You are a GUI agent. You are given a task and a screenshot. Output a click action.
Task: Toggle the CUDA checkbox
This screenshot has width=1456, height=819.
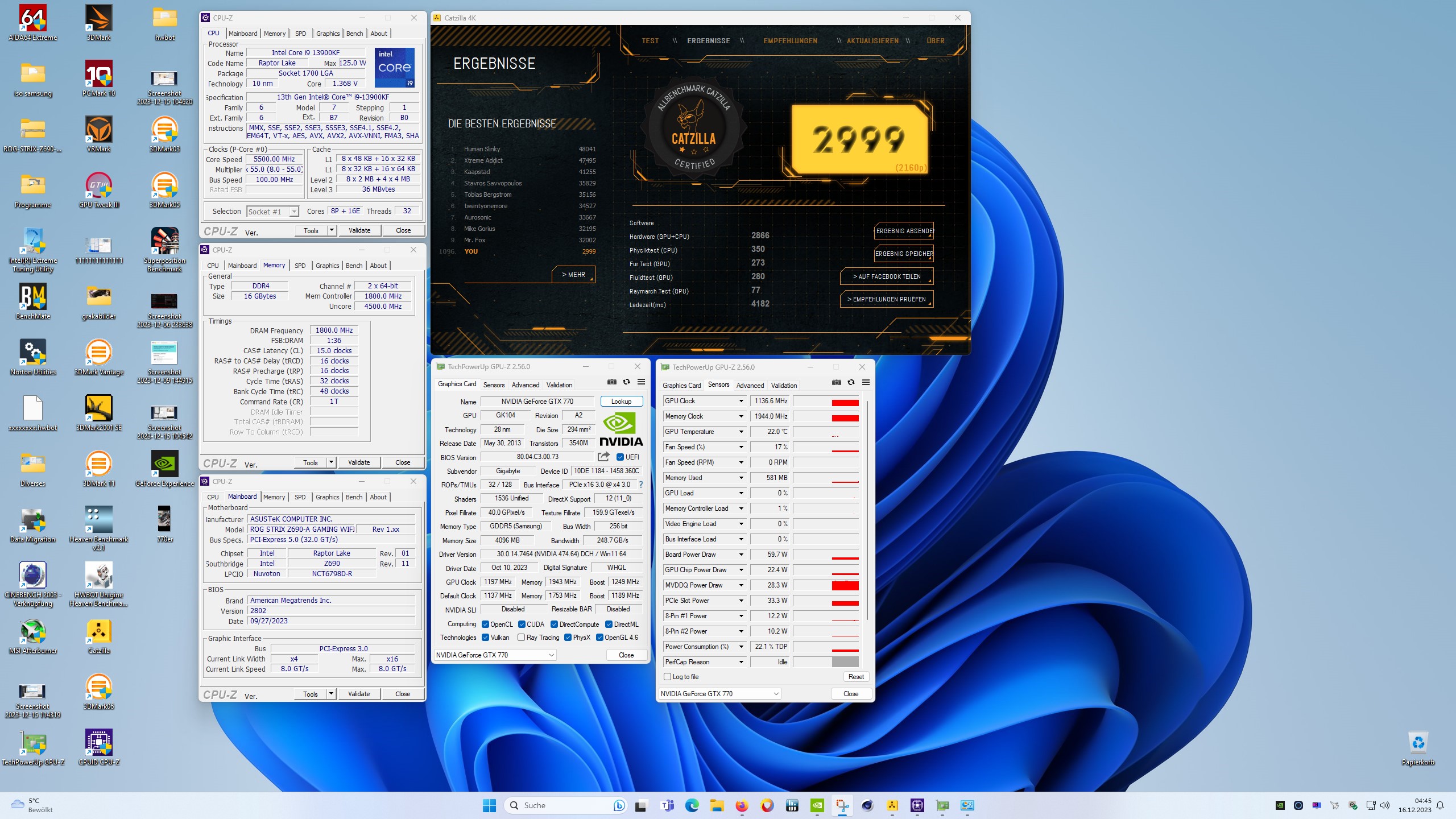tap(522, 624)
